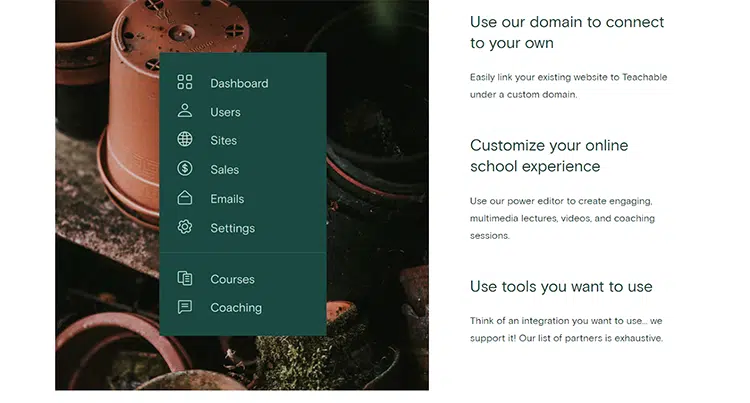This screenshot has width=750, height=403.
Task: Choose the Sales text entry
Action: (x=224, y=170)
